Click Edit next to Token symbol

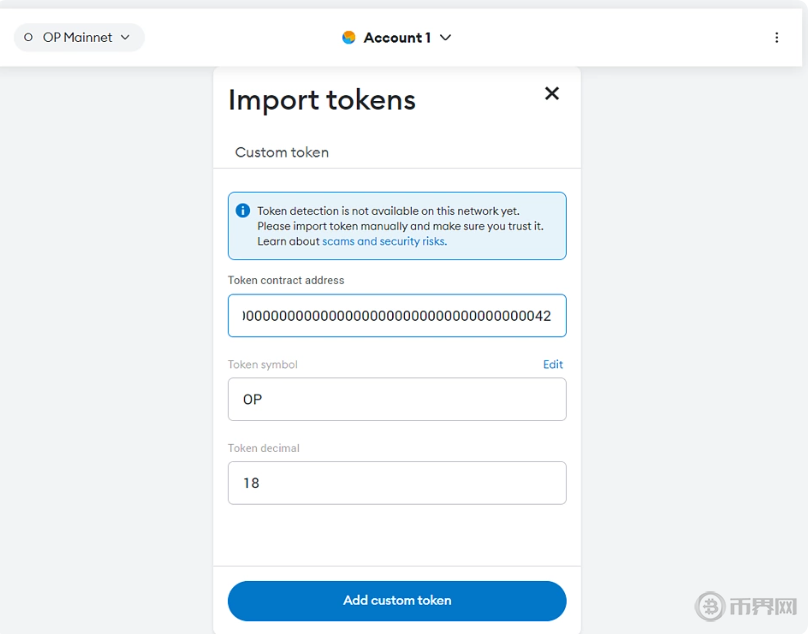tap(553, 365)
